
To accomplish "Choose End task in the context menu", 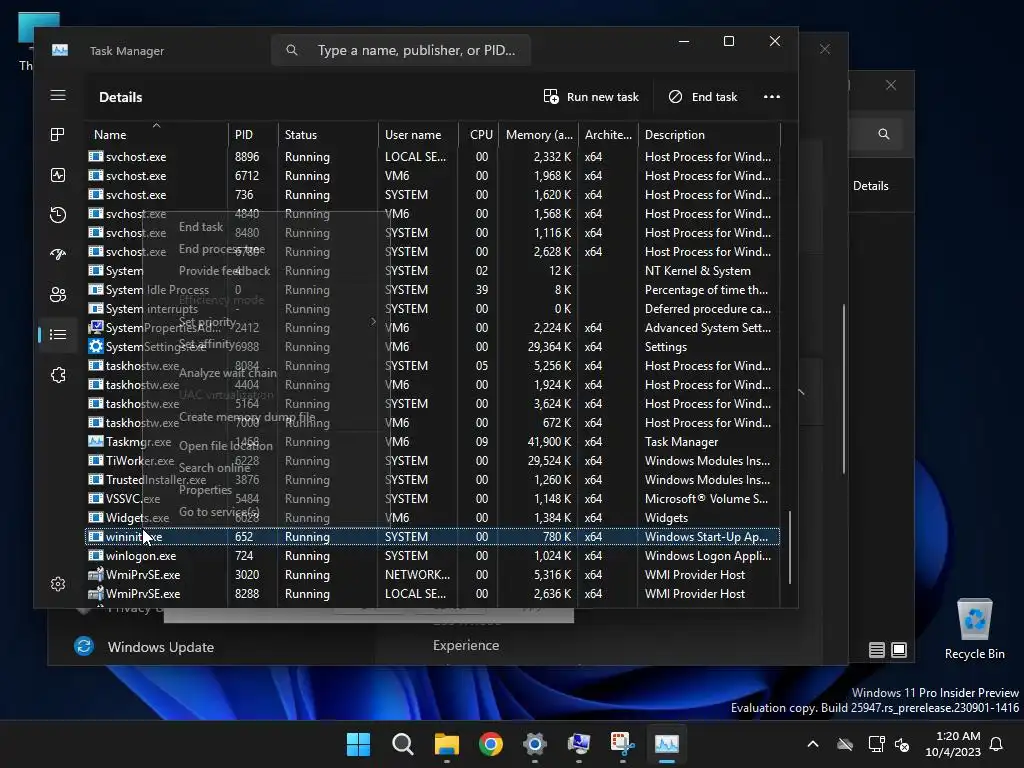I will pos(201,227).
